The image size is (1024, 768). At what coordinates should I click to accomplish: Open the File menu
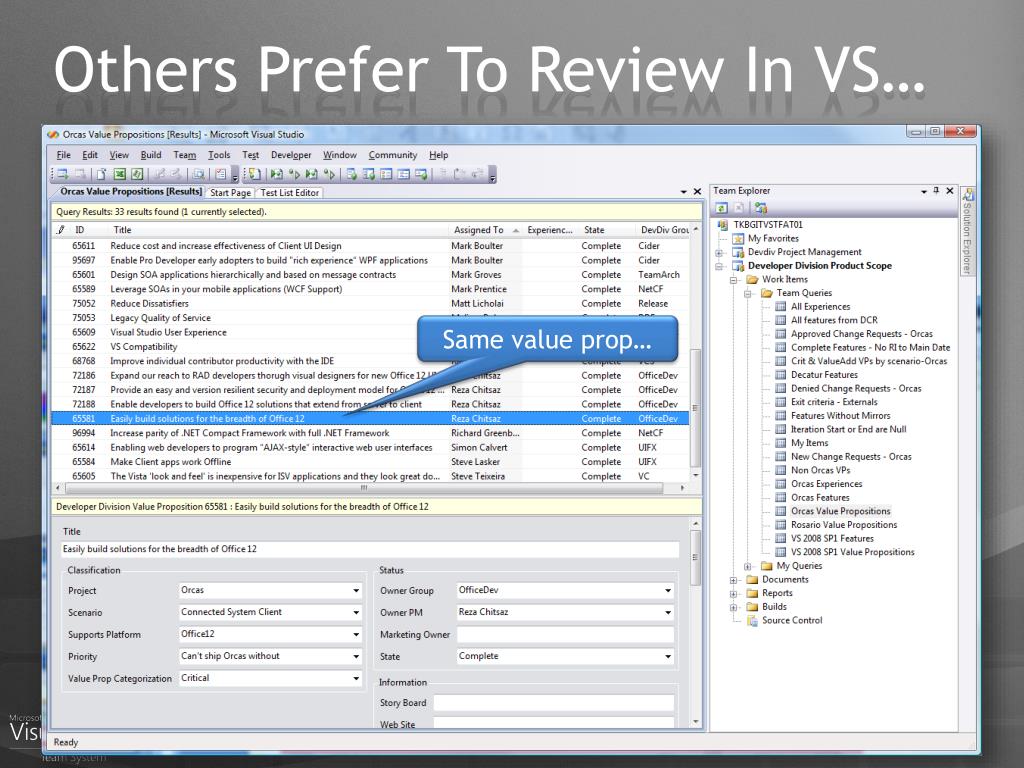[63, 155]
